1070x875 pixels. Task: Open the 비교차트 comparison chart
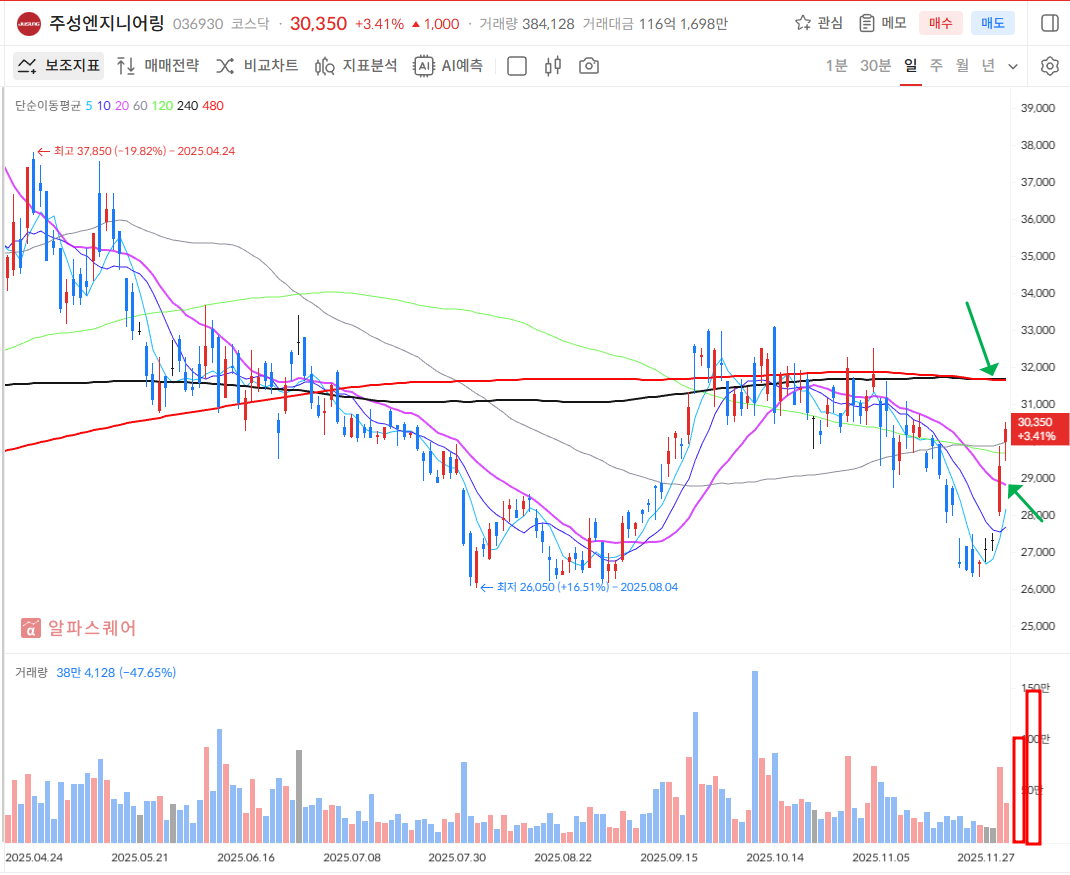tap(257, 66)
